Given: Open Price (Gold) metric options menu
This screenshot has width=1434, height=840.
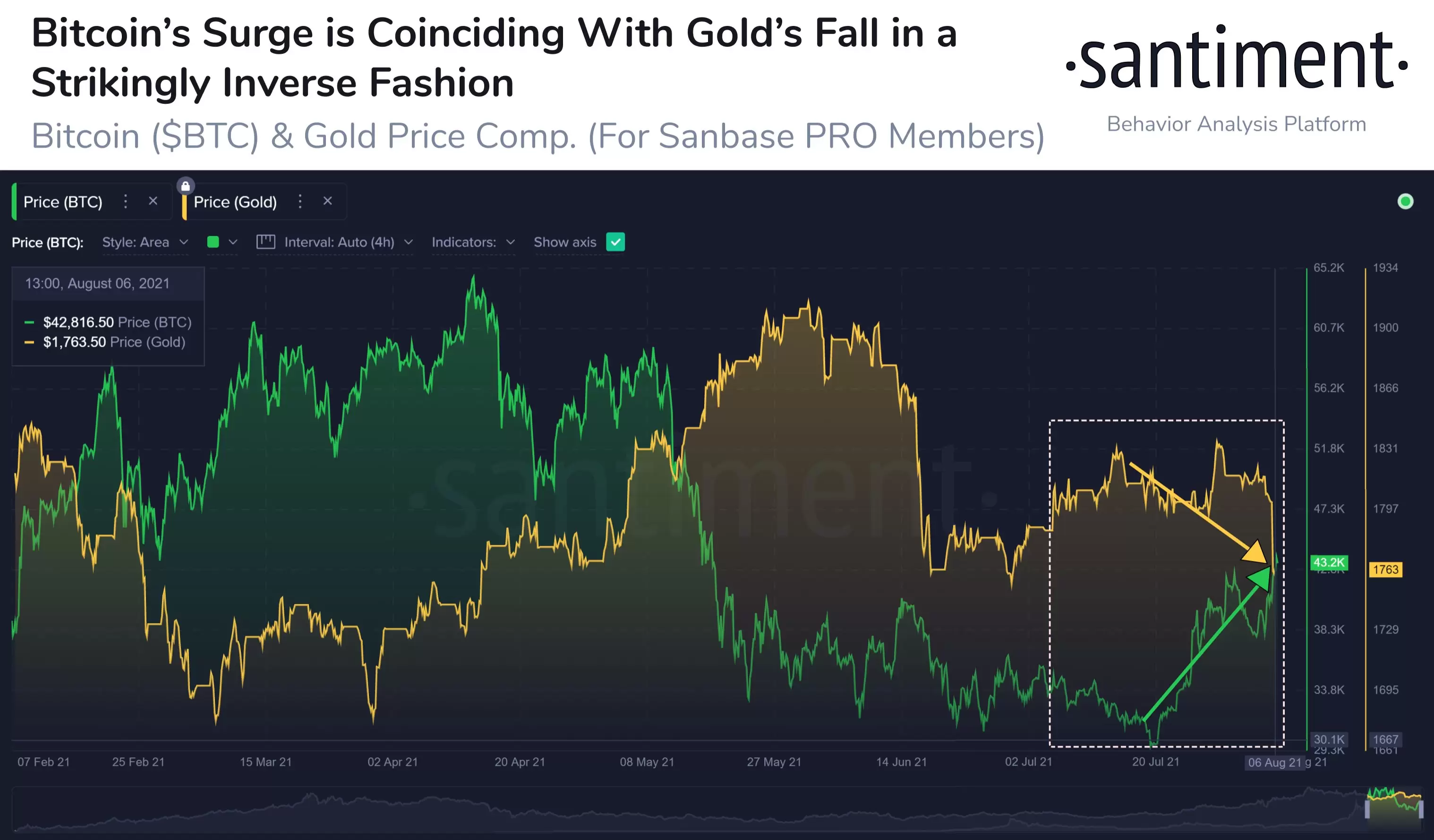Looking at the screenshot, I should [x=300, y=201].
